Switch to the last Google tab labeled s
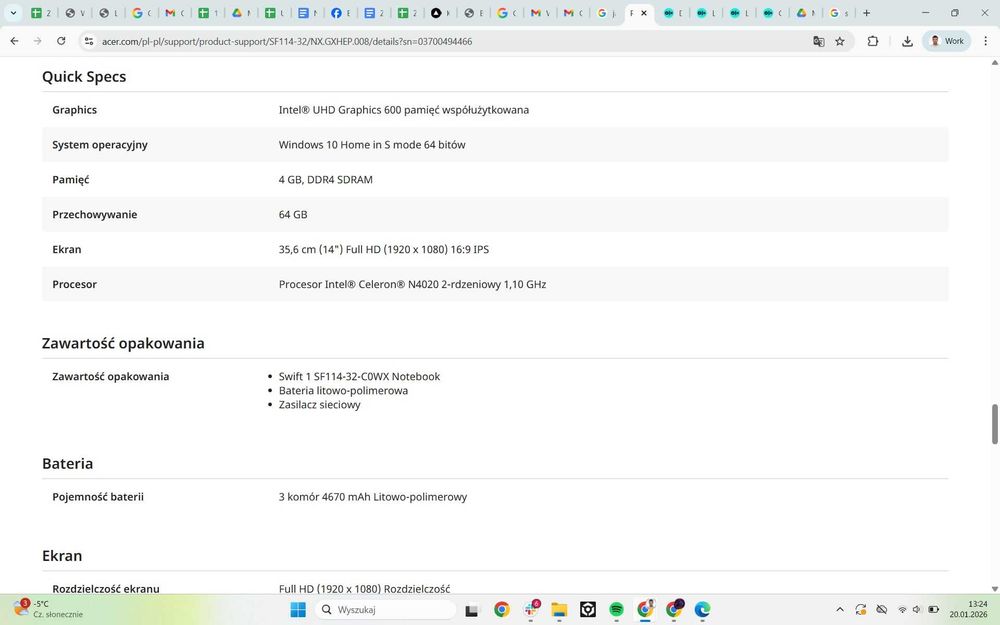This screenshot has width=1000, height=625. (838, 13)
